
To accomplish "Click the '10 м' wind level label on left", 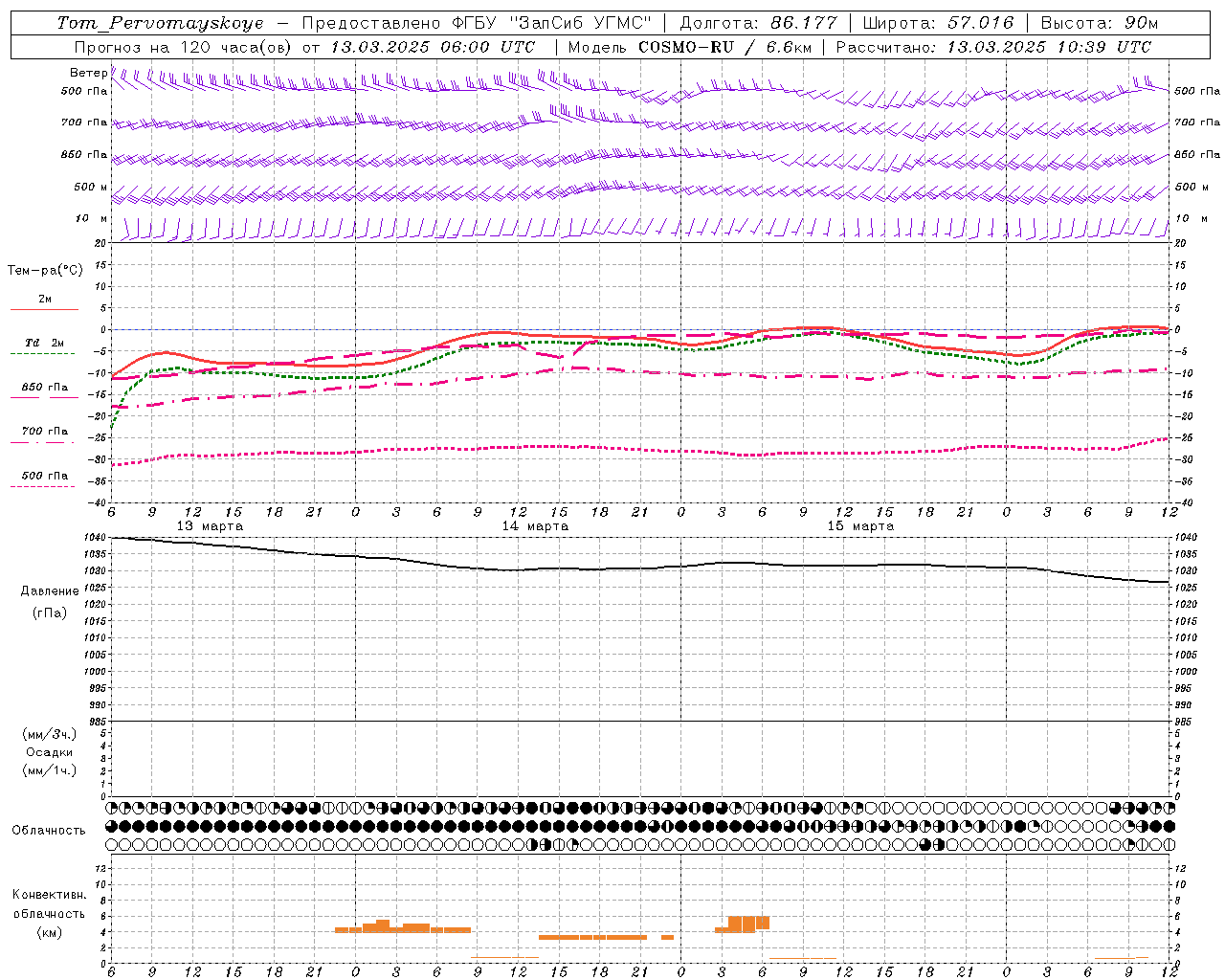I will coord(91,218).
